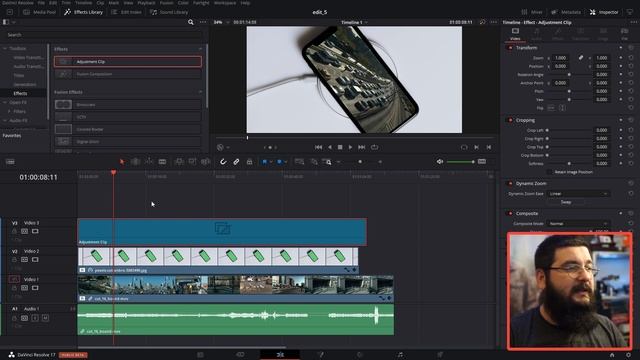Viewport: 640px width, 360px height.
Task: Select the Adjustment Clip on Video 3
Action: [x=222, y=232]
